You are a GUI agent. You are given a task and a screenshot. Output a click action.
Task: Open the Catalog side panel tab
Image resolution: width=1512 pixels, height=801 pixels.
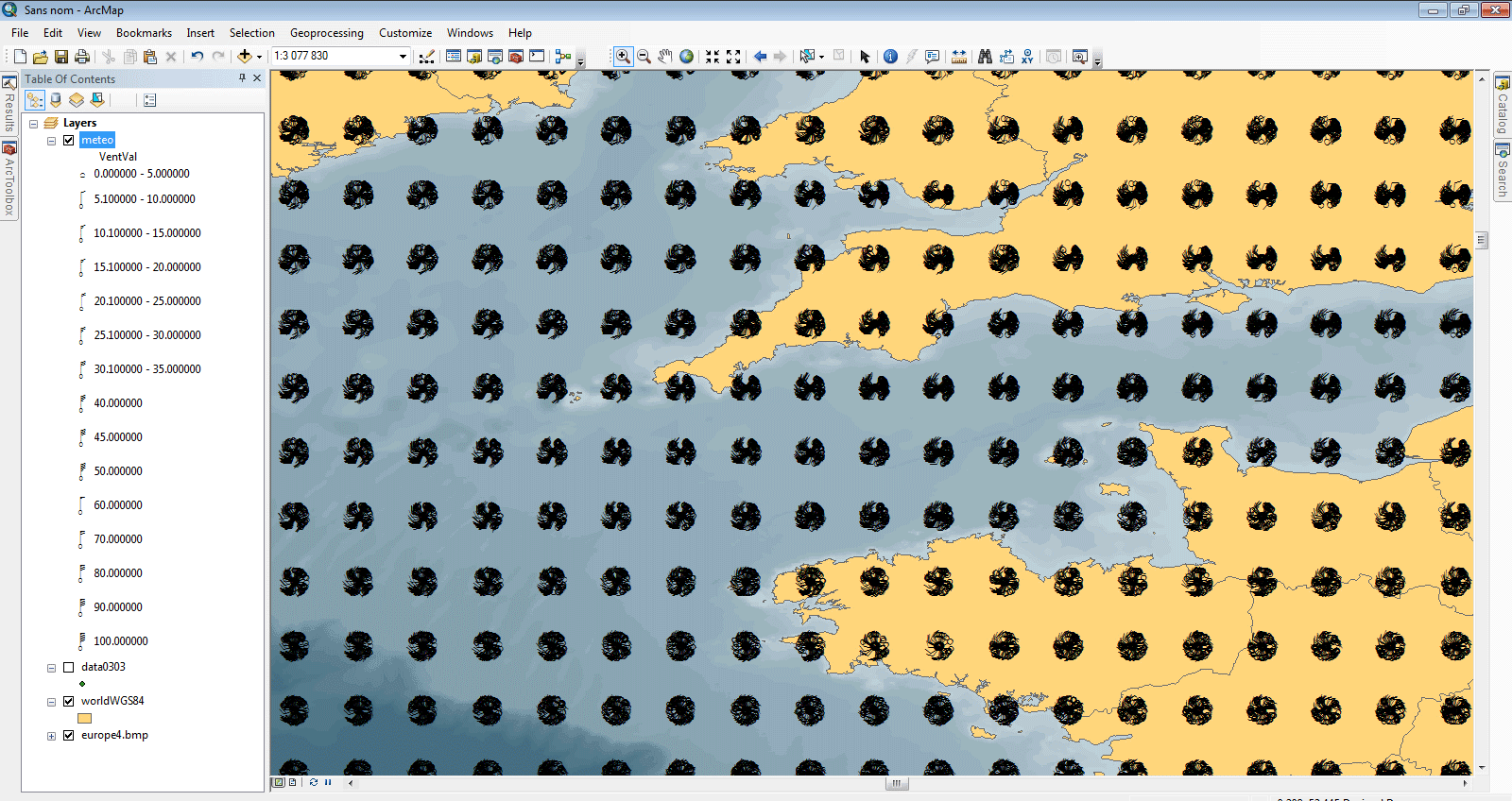pos(1502,106)
